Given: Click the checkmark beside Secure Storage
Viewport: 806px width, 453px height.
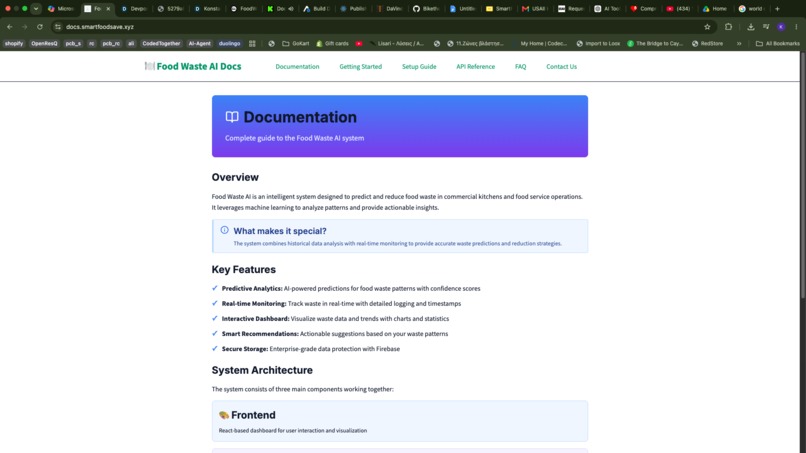Looking at the screenshot, I should point(215,348).
